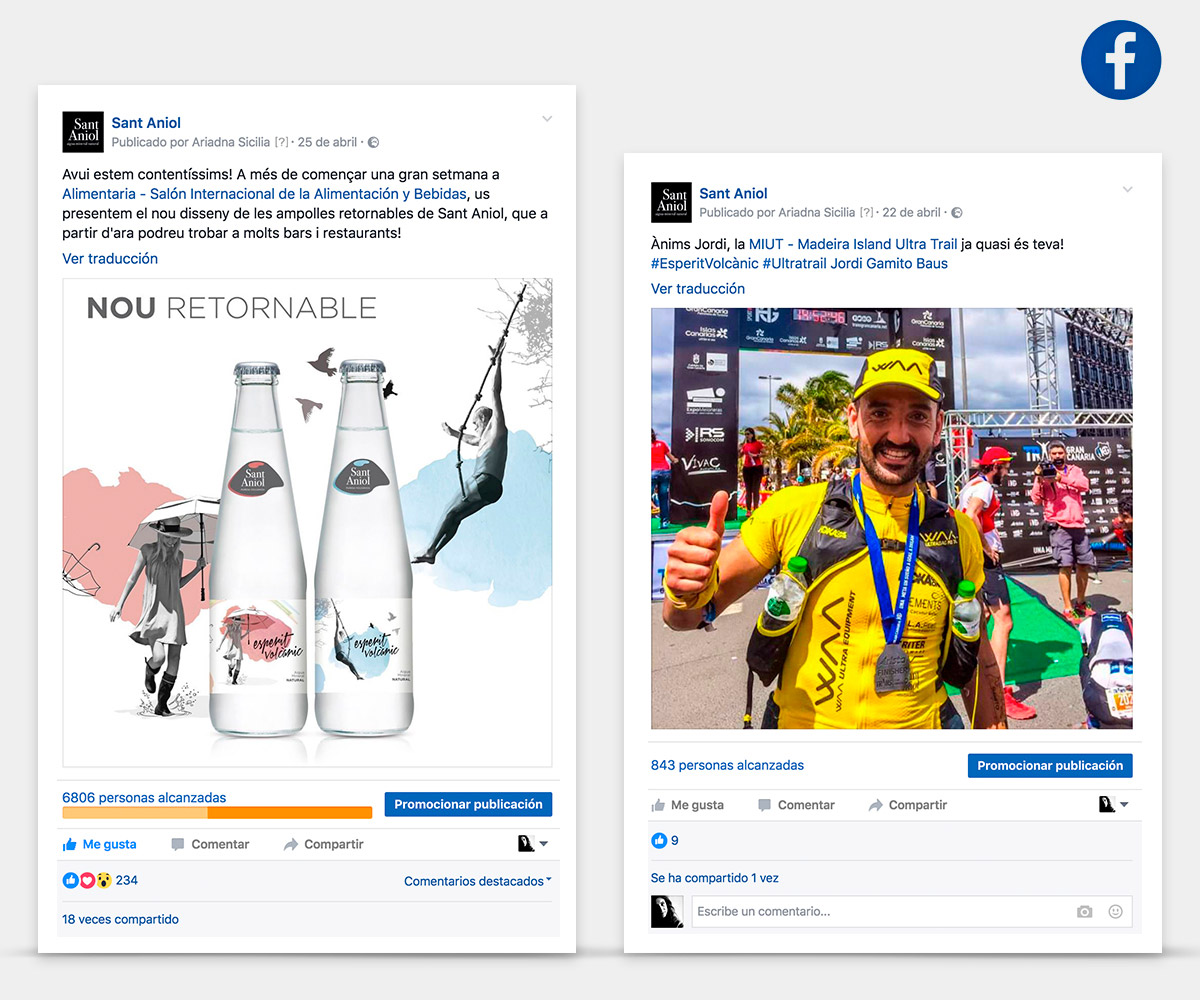Click globe privacy icon on 22 de abril post
1200x1000 pixels.
click(x=957, y=213)
